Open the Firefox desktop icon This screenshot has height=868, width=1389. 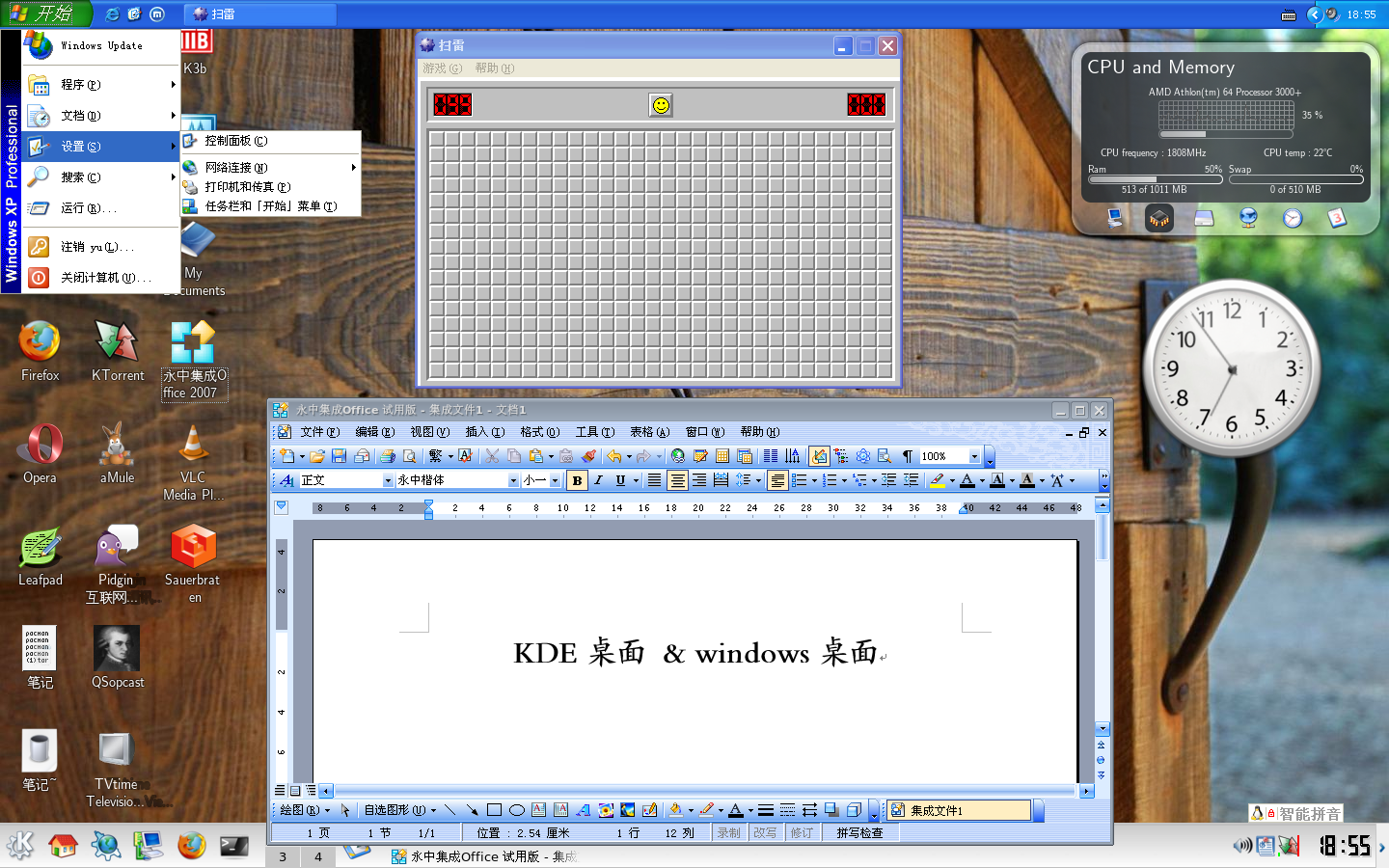40,351
